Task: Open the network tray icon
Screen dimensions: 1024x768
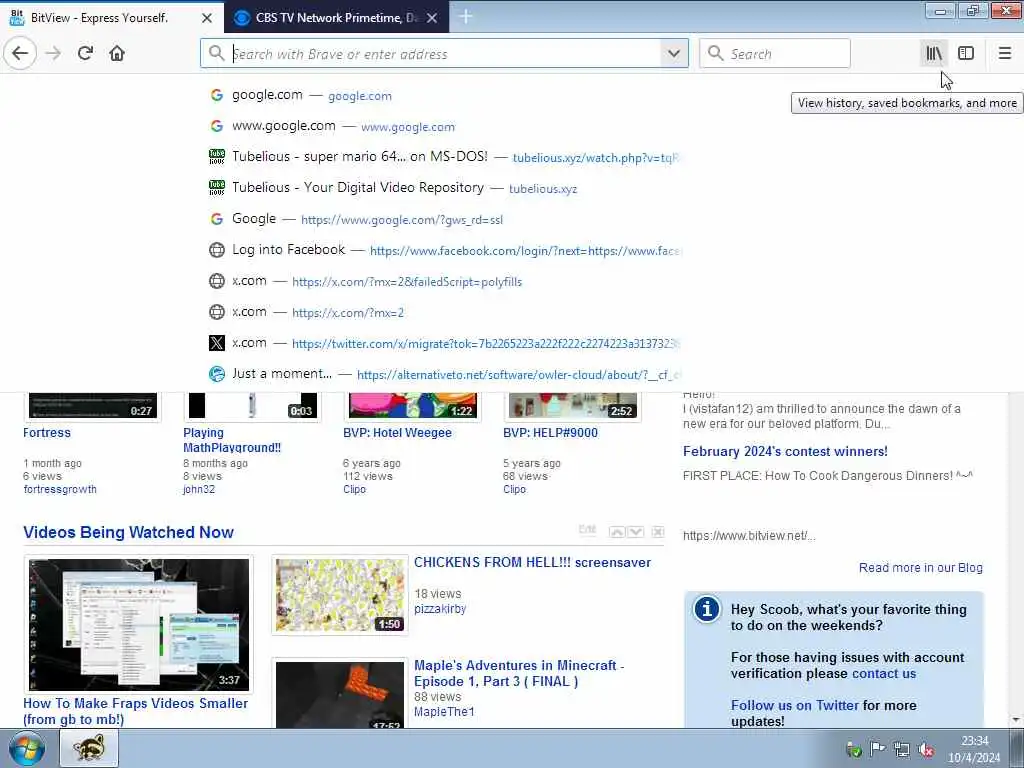Action: click(902, 750)
